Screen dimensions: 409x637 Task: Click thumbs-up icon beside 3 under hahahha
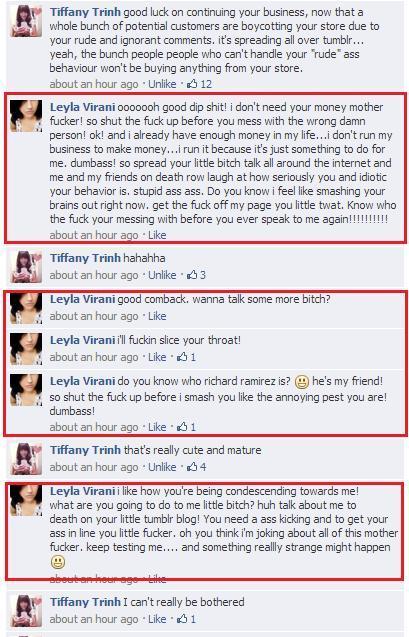[192, 275]
